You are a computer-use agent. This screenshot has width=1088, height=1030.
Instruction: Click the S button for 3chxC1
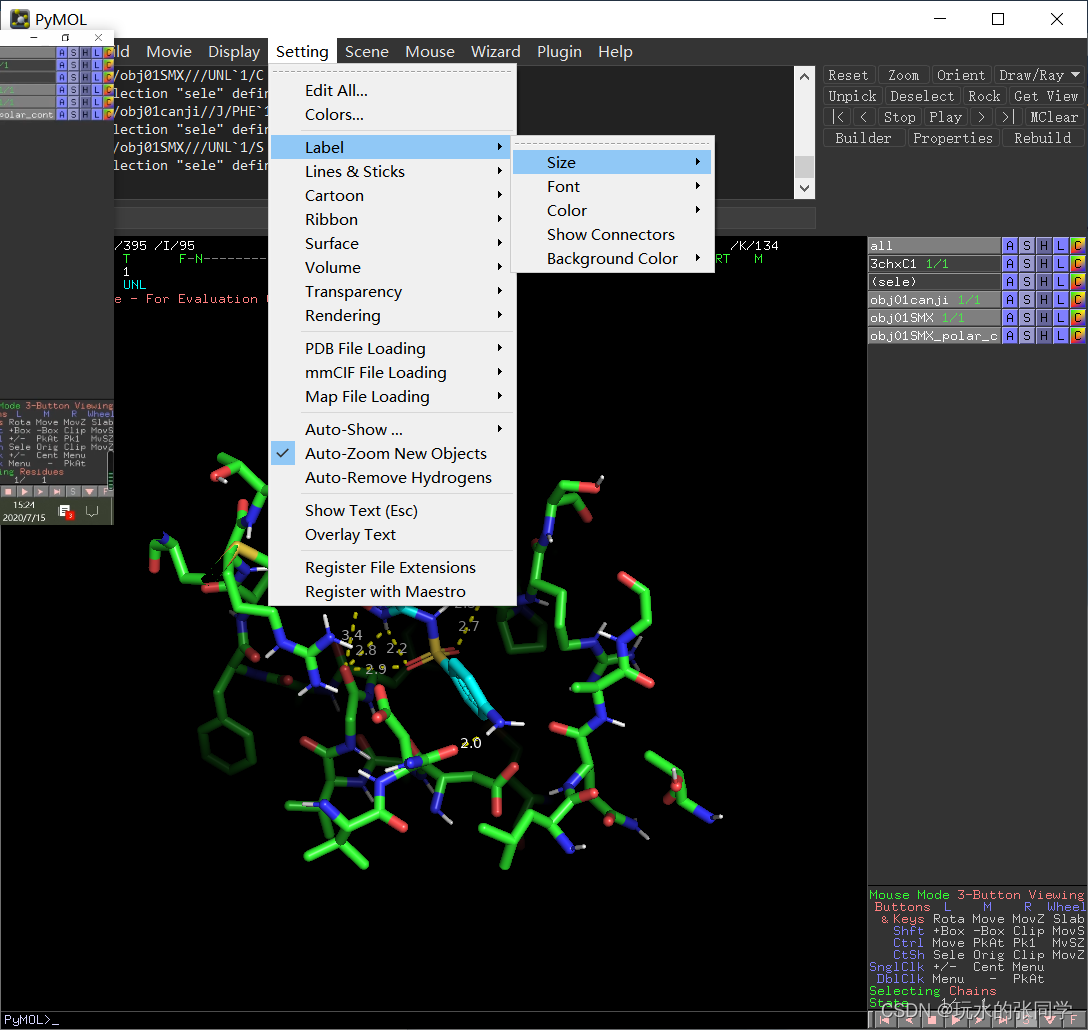(x=1027, y=264)
